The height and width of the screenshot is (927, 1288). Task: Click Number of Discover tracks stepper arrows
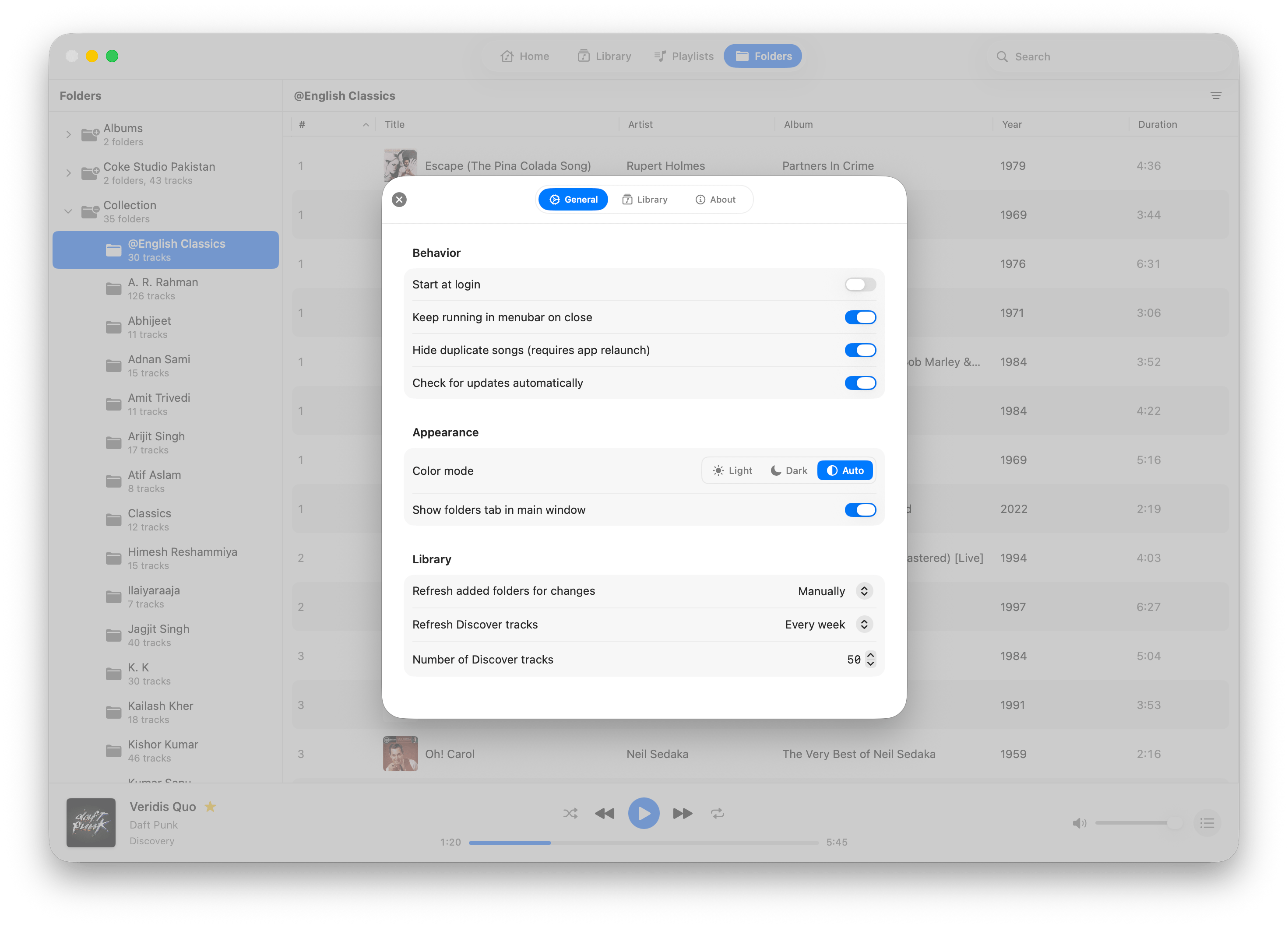[x=870, y=659]
